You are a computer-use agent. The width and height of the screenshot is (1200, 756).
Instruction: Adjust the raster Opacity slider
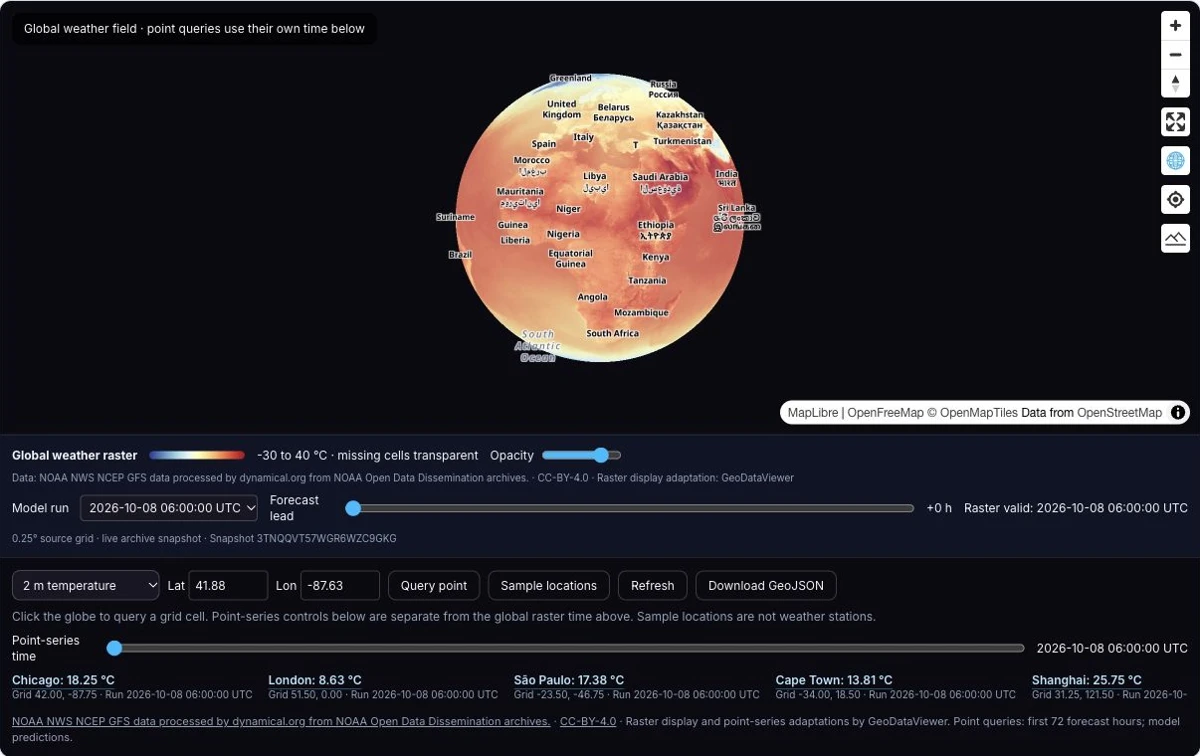(582, 455)
